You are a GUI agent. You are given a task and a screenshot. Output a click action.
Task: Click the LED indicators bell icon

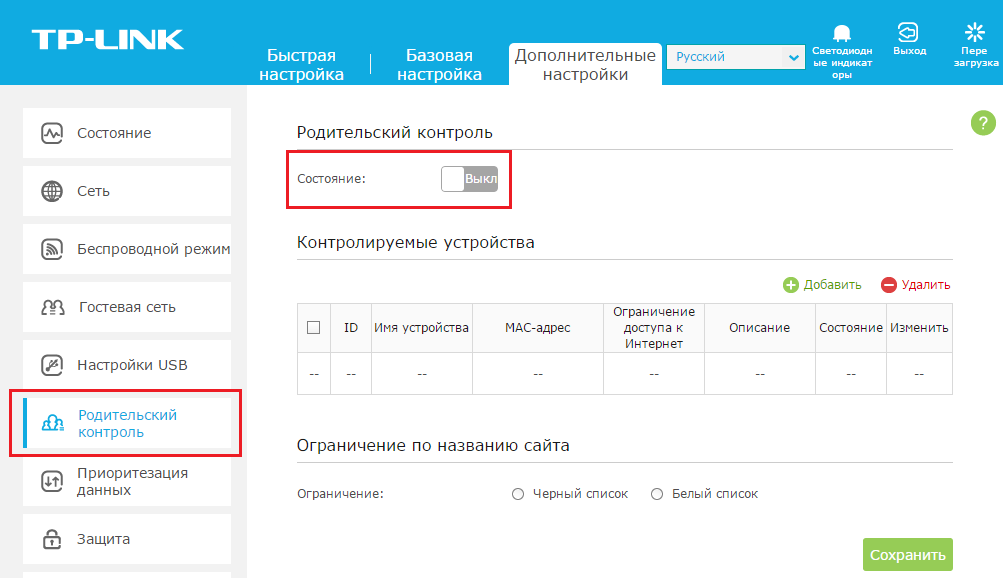click(842, 33)
